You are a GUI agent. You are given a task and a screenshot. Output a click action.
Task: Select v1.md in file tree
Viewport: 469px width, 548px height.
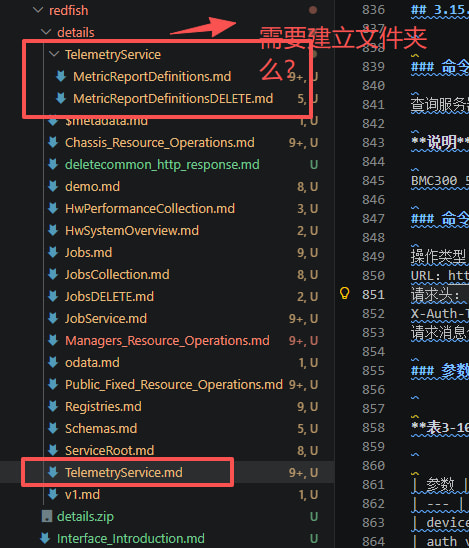[82, 495]
